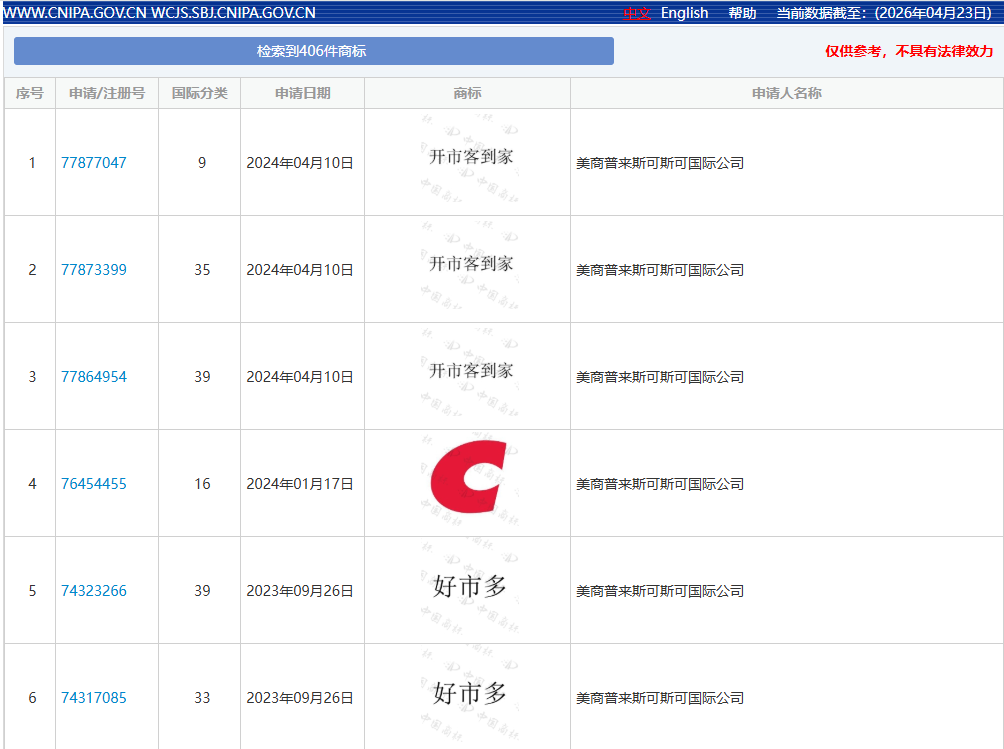Image resolution: width=1004 pixels, height=749 pixels.
Task: Click class 16 in row 4
Action: pyautogui.click(x=202, y=484)
